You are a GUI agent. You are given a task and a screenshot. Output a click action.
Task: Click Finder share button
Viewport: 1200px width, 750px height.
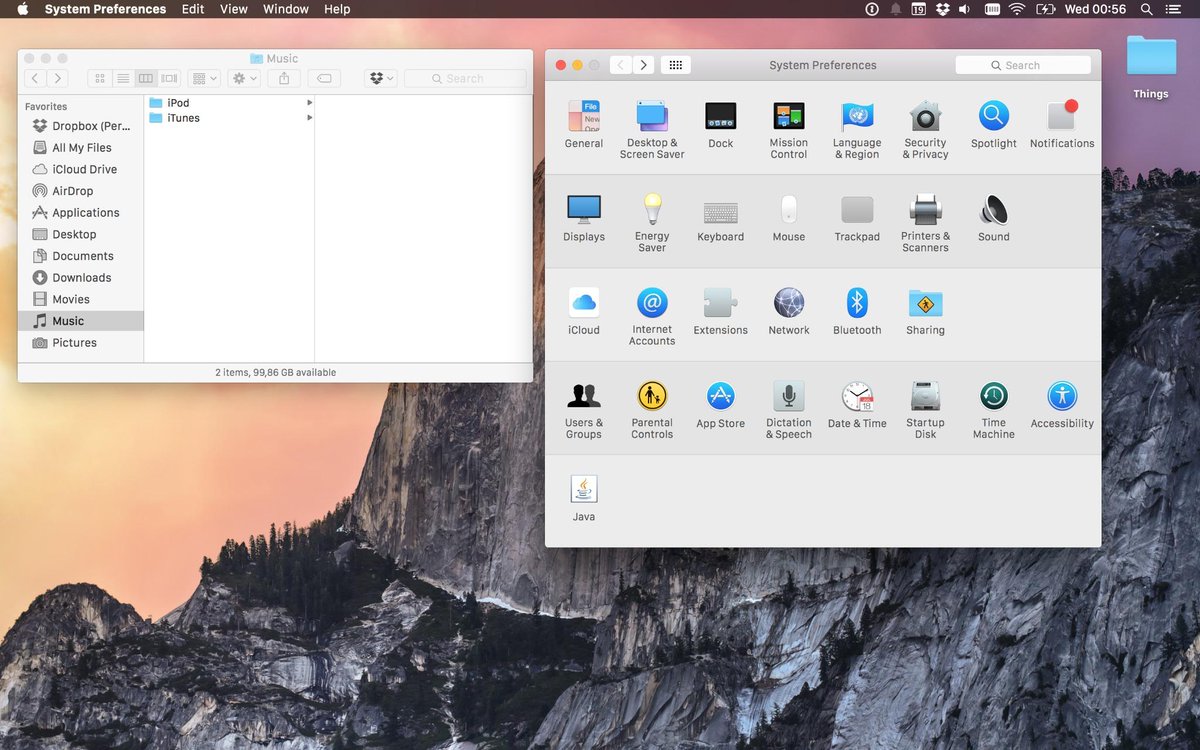[x=284, y=78]
